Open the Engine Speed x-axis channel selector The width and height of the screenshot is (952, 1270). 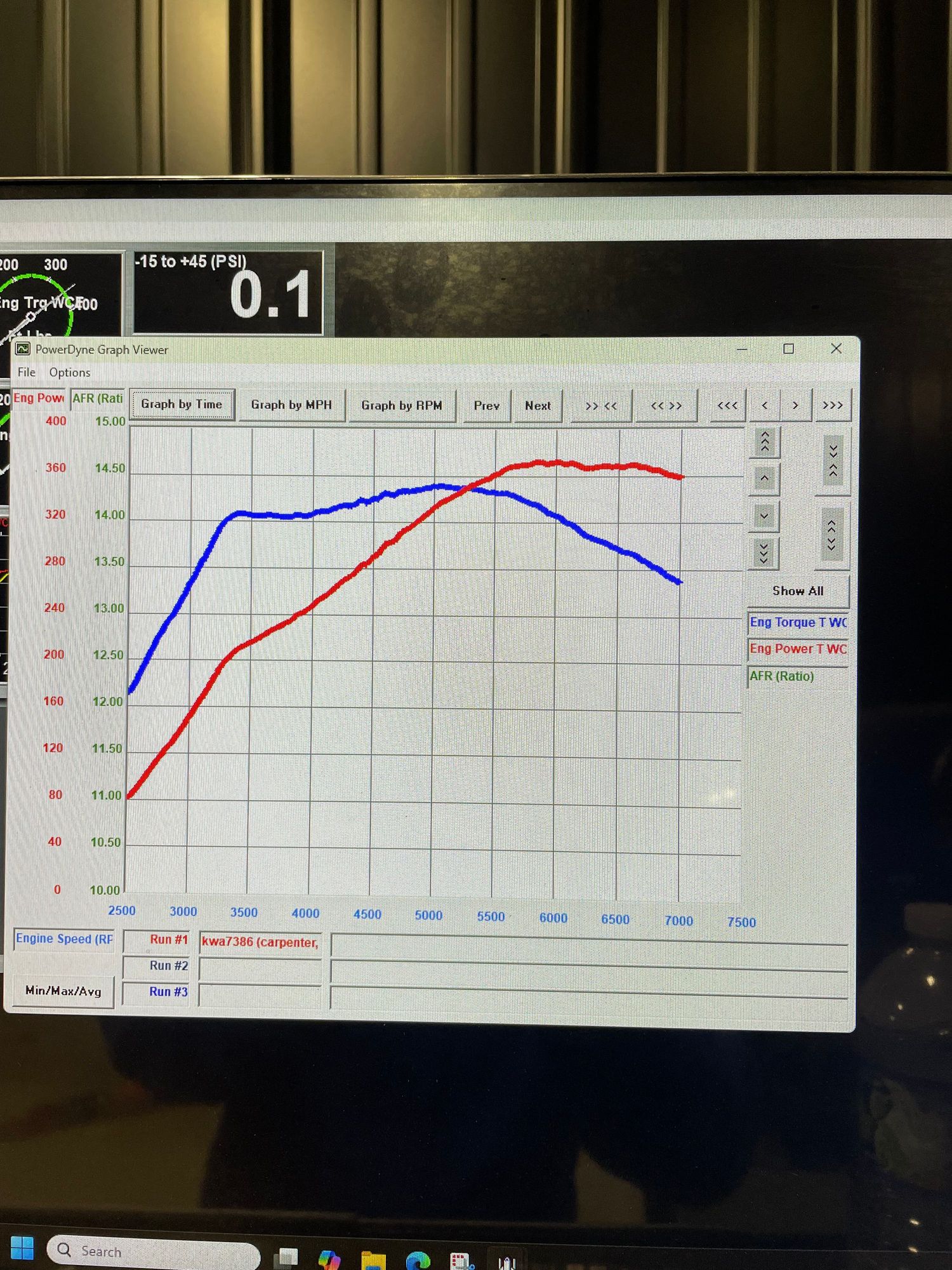pyautogui.click(x=64, y=939)
